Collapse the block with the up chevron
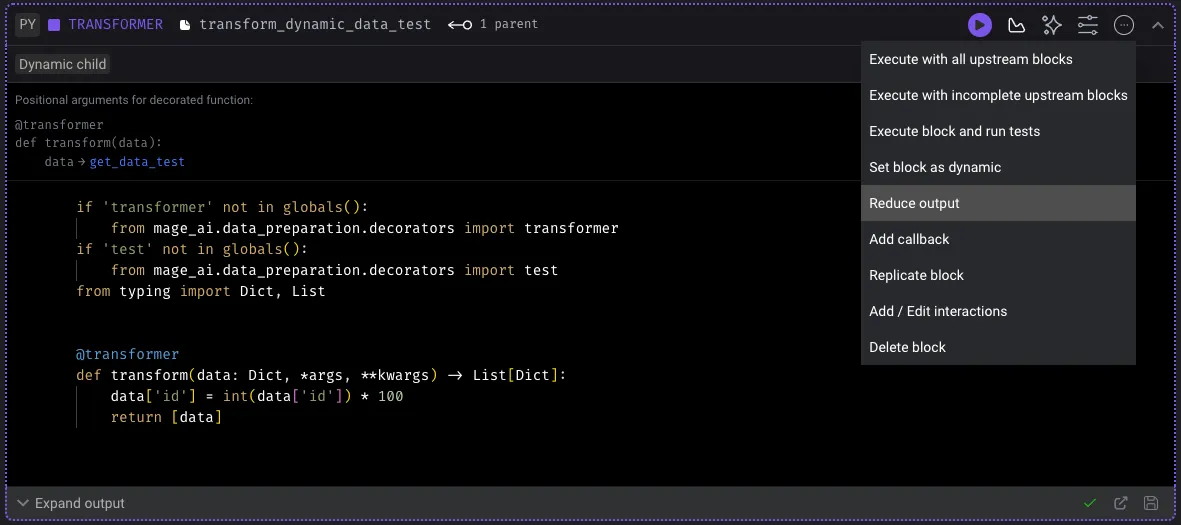The image size is (1181, 525). 1158,25
